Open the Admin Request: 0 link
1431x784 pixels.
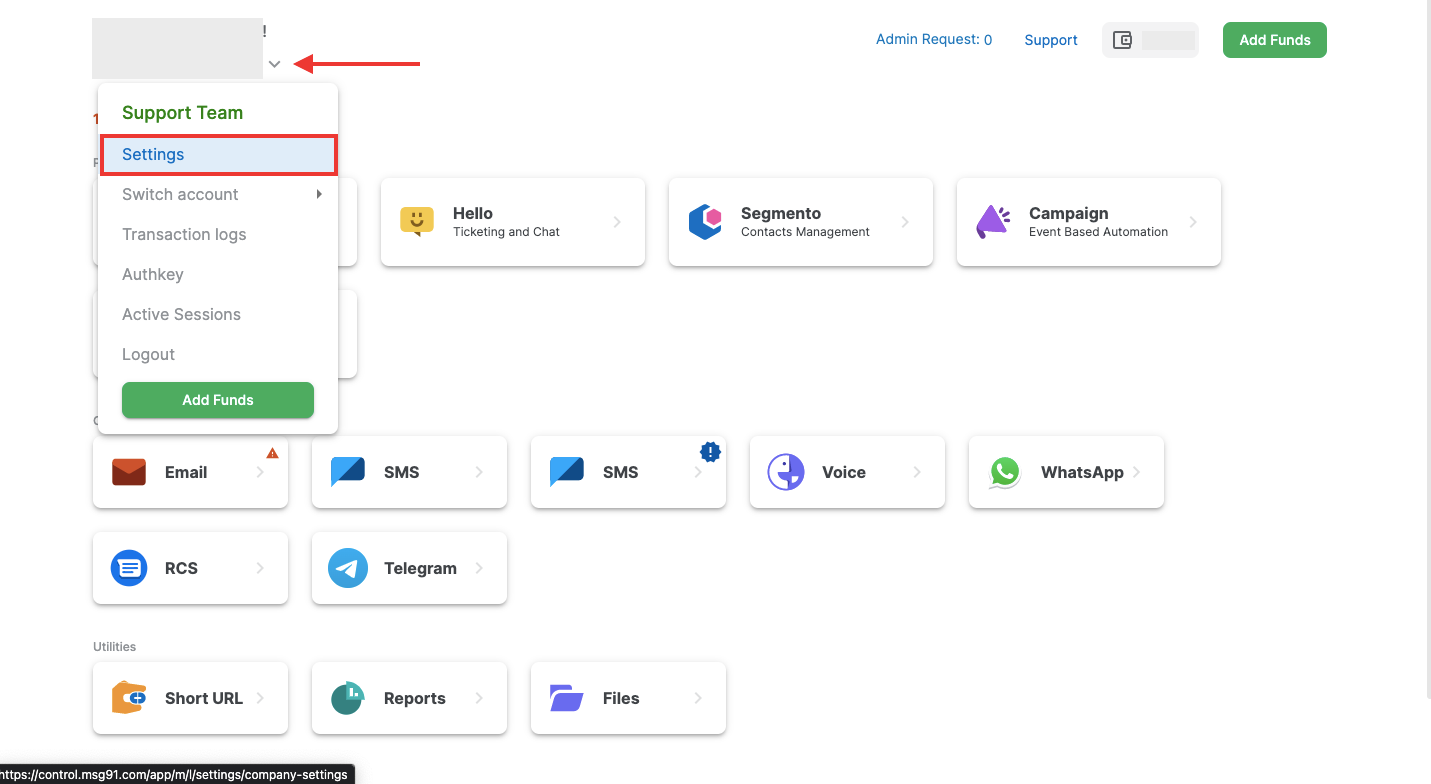coord(934,40)
